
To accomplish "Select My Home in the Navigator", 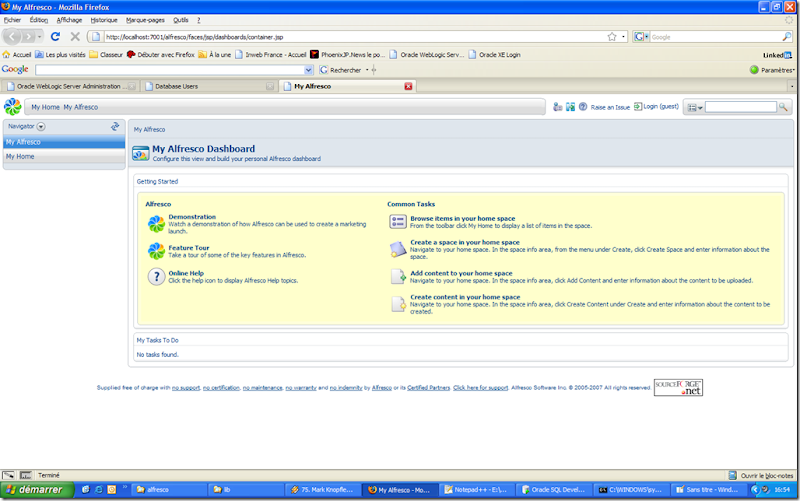I will tap(64, 157).
